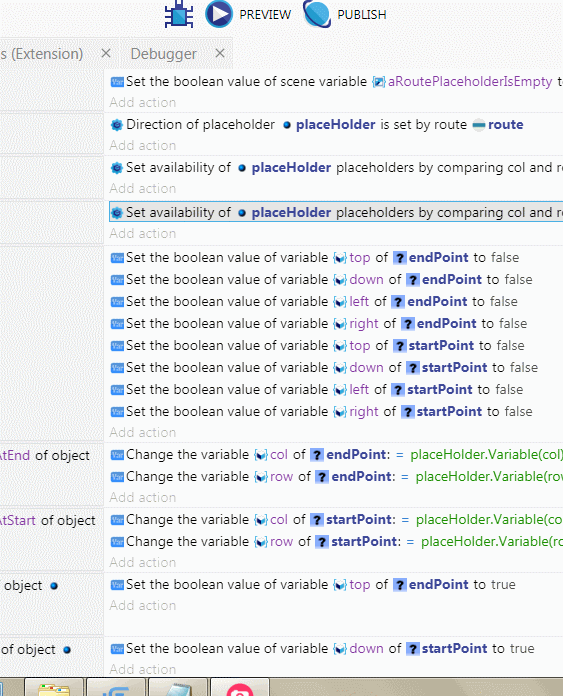Click Add action below right of startPoint

143,432
